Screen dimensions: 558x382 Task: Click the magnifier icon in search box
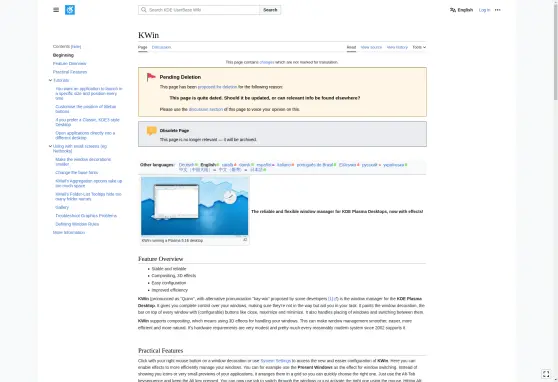tap(144, 10)
